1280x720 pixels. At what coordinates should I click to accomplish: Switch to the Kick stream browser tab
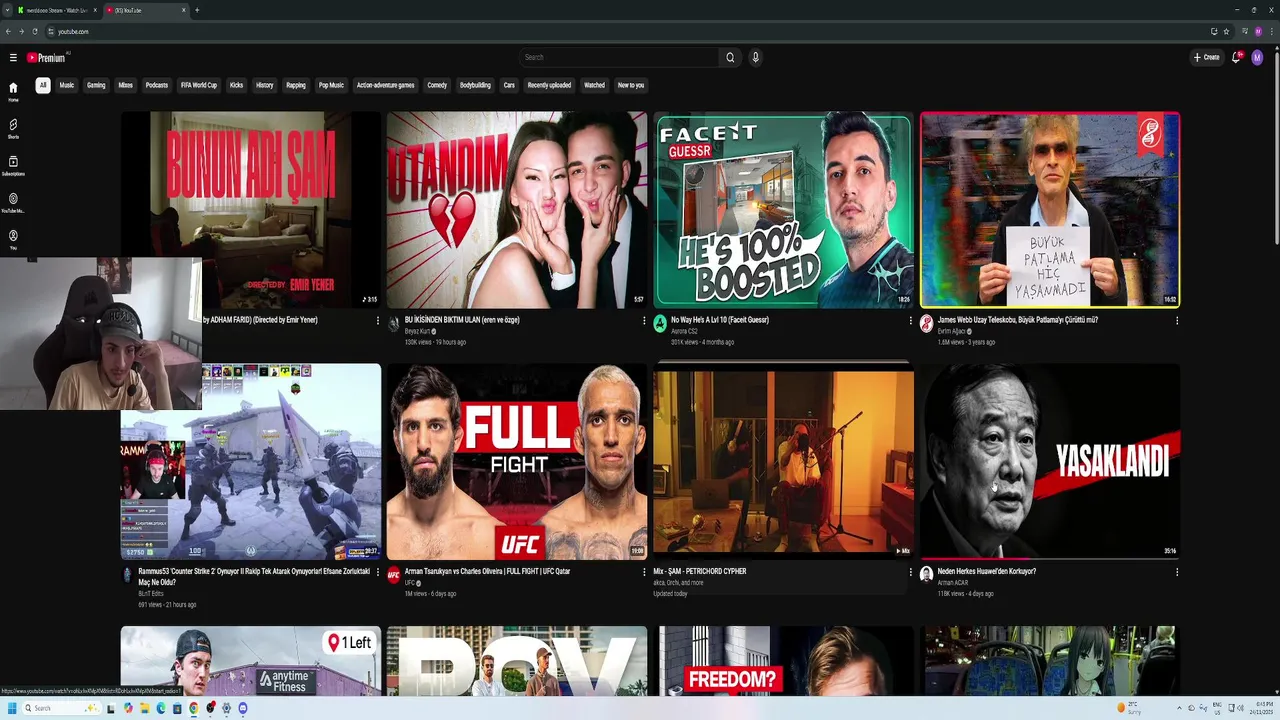(x=57, y=10)
